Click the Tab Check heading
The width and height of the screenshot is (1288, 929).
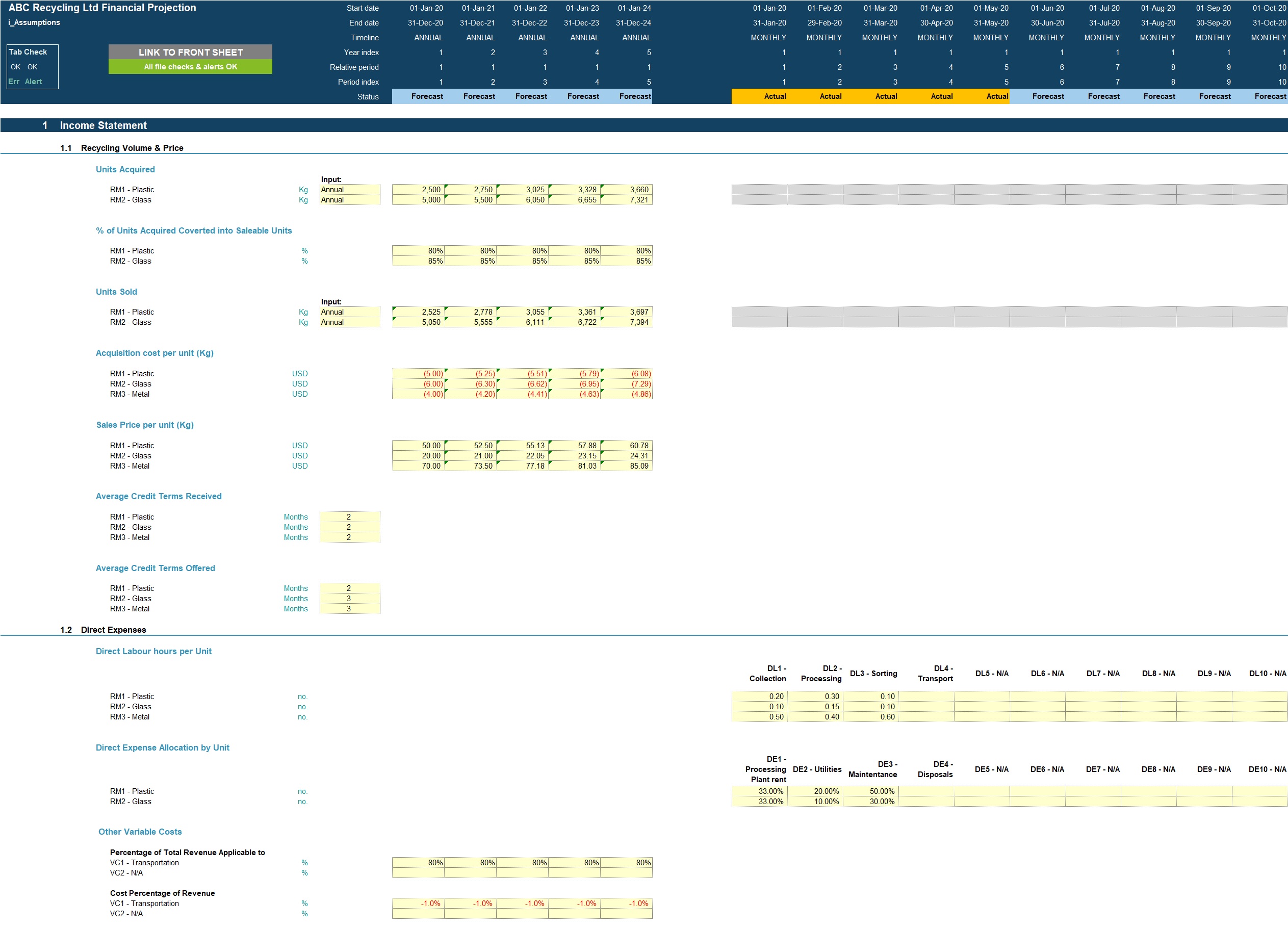pyautogui.click(x=28, y=51)
